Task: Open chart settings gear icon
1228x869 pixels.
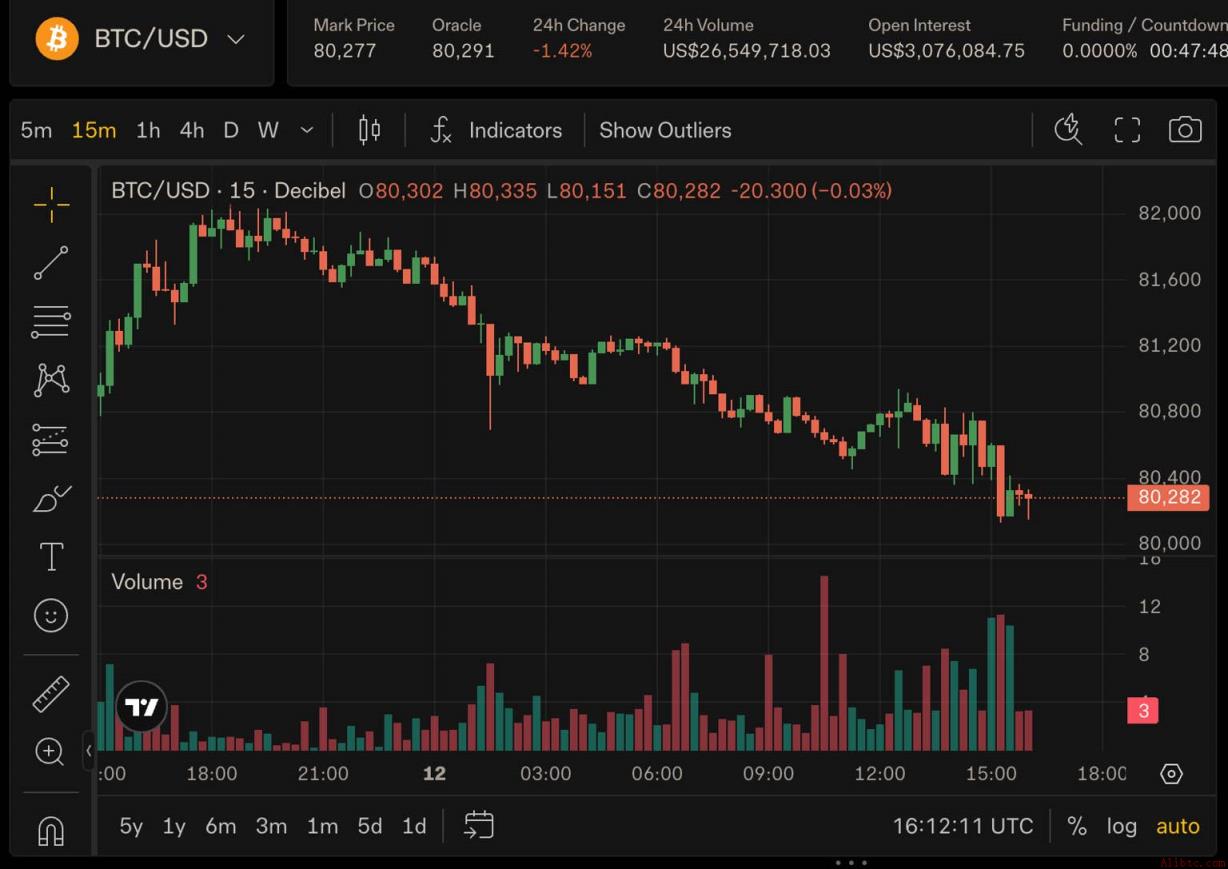Action: (1172, 774)
